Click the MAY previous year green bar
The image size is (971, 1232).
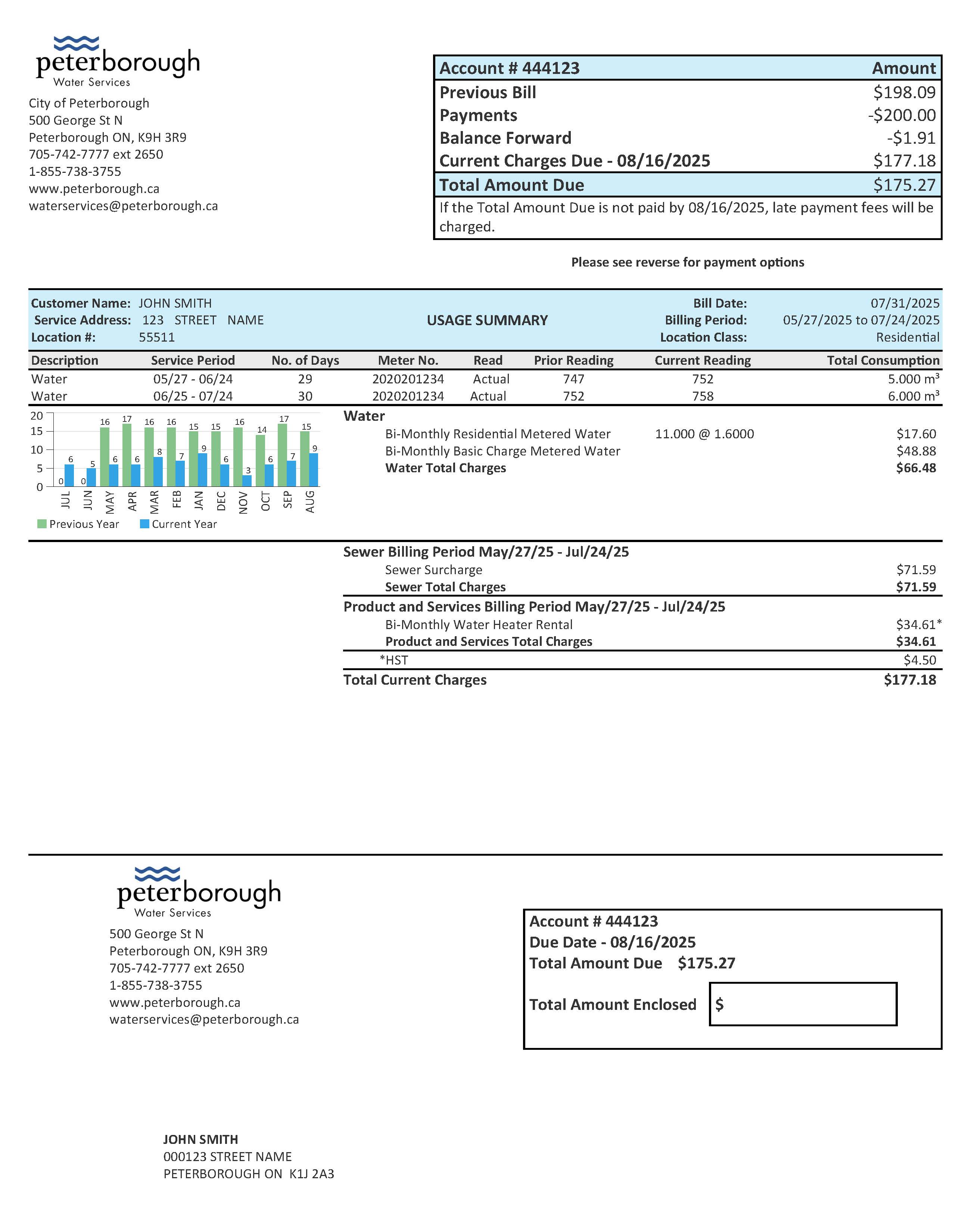click(105, 458)
